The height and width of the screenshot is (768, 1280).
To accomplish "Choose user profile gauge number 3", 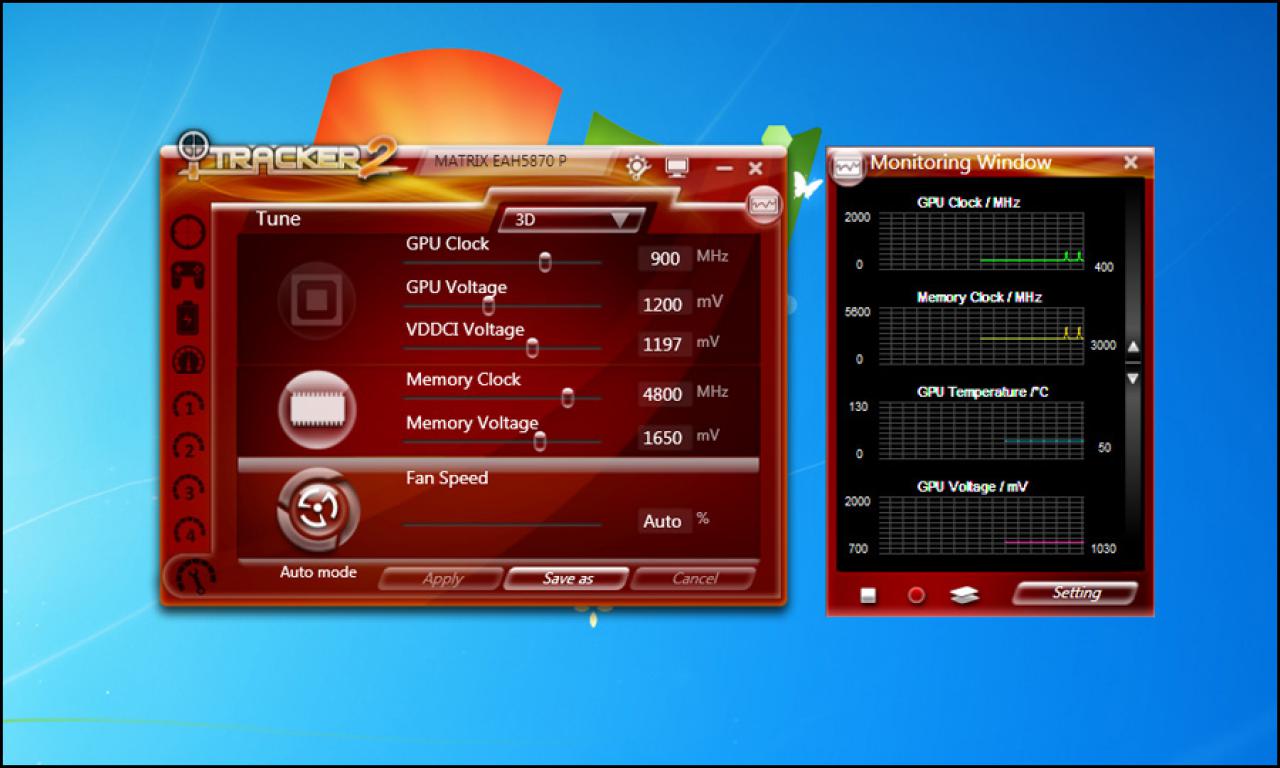I will pyautogui.click(x=188, y=488).
